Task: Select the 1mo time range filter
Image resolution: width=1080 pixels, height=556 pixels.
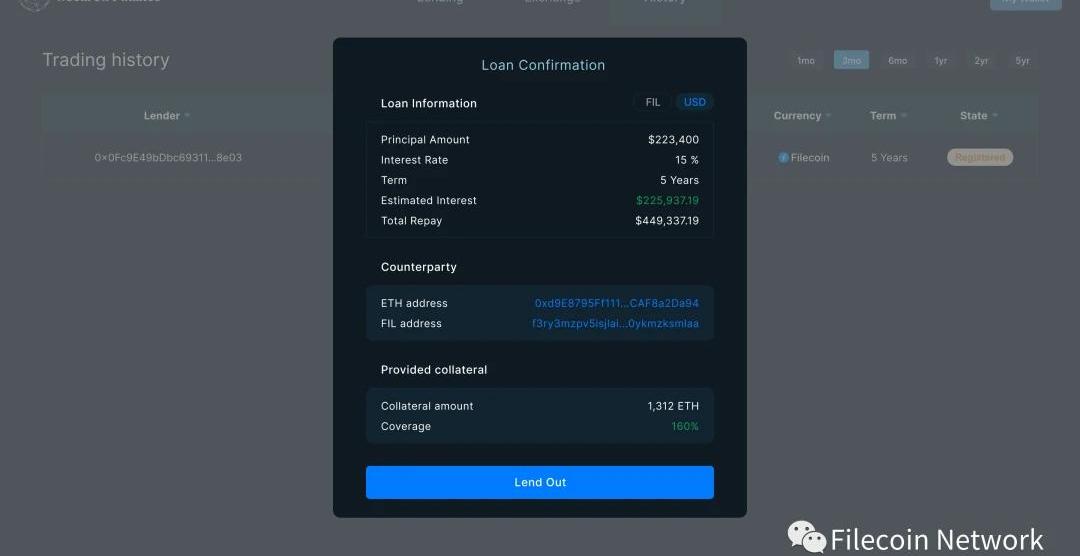Action: 805,61
